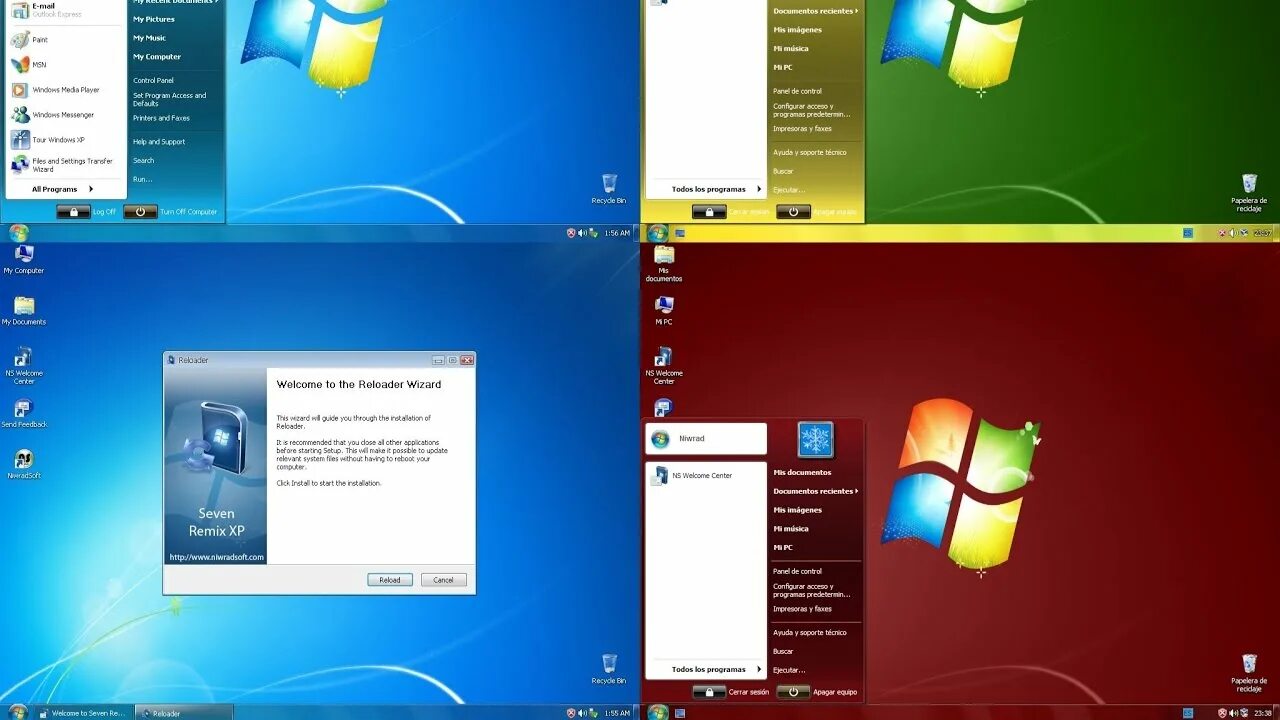
Task: Open My Computer in English start menu
Action: [157, 57]
